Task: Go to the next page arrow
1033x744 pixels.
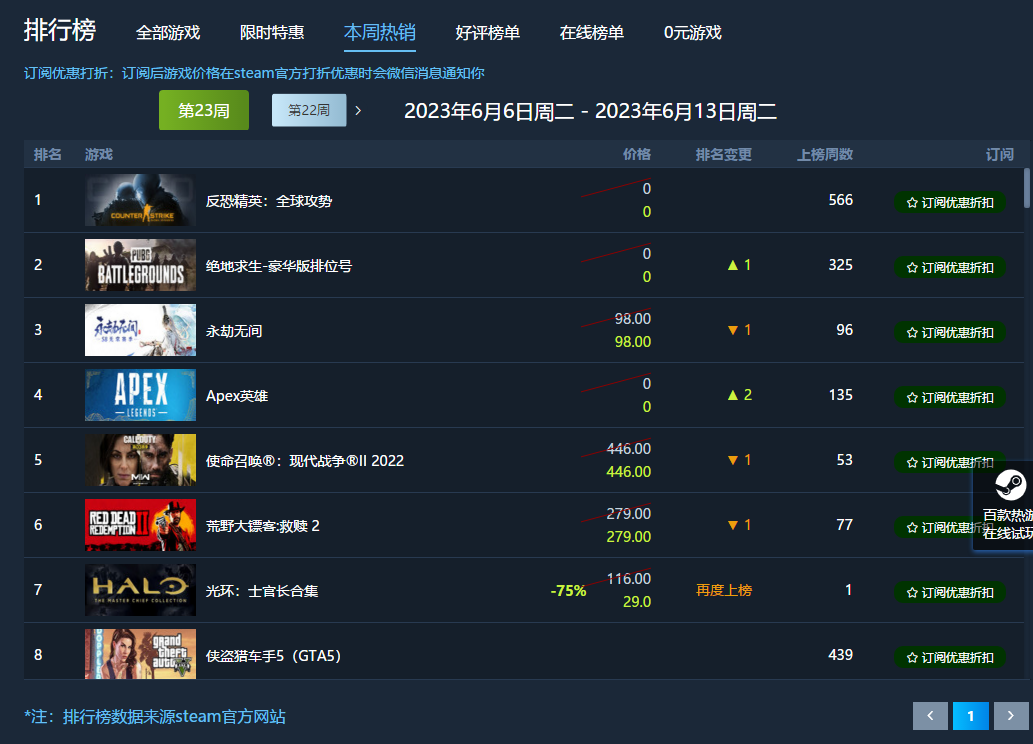Action: tap(1011, 716)
